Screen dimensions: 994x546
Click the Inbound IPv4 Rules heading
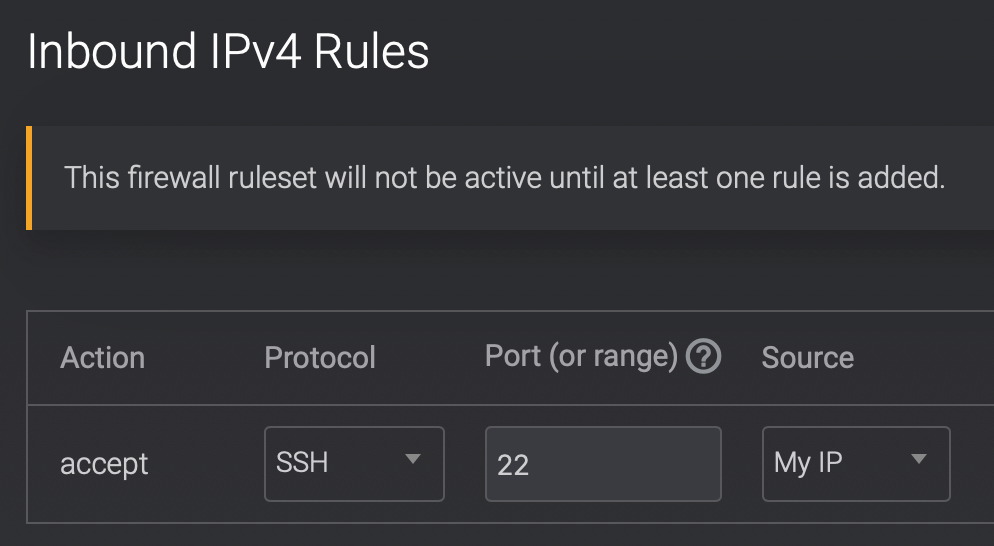228,52
